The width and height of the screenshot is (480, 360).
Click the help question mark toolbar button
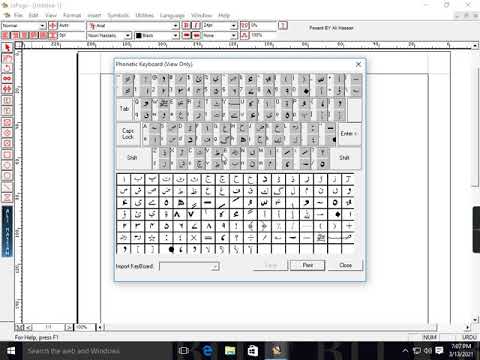click(283, 25)
